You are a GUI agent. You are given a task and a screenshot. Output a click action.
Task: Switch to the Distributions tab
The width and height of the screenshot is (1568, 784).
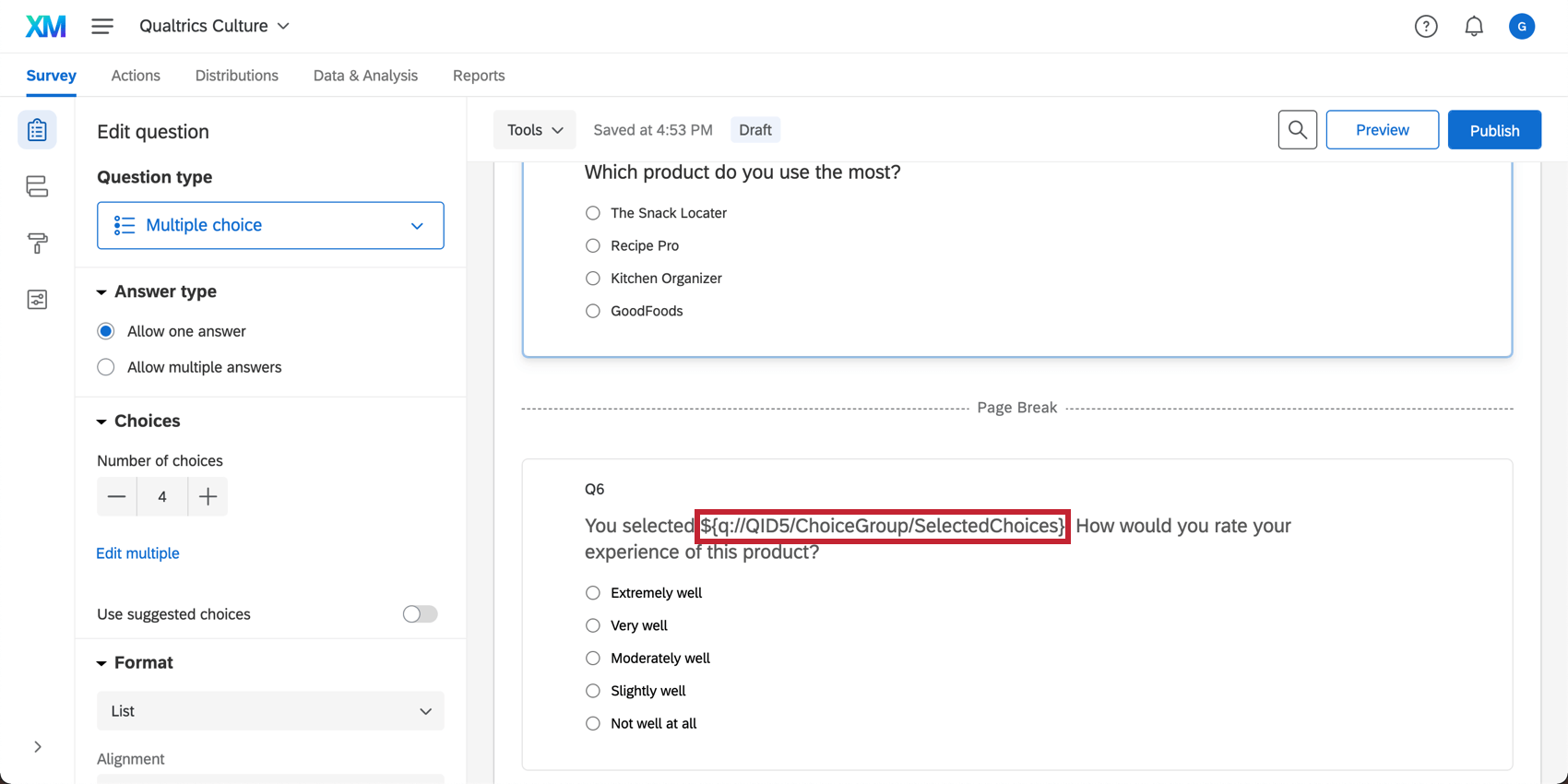(236, 76)
